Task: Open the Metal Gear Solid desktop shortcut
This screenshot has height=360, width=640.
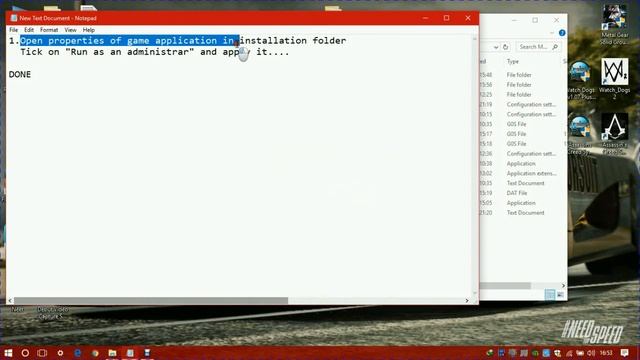Action: coord(614,24)
